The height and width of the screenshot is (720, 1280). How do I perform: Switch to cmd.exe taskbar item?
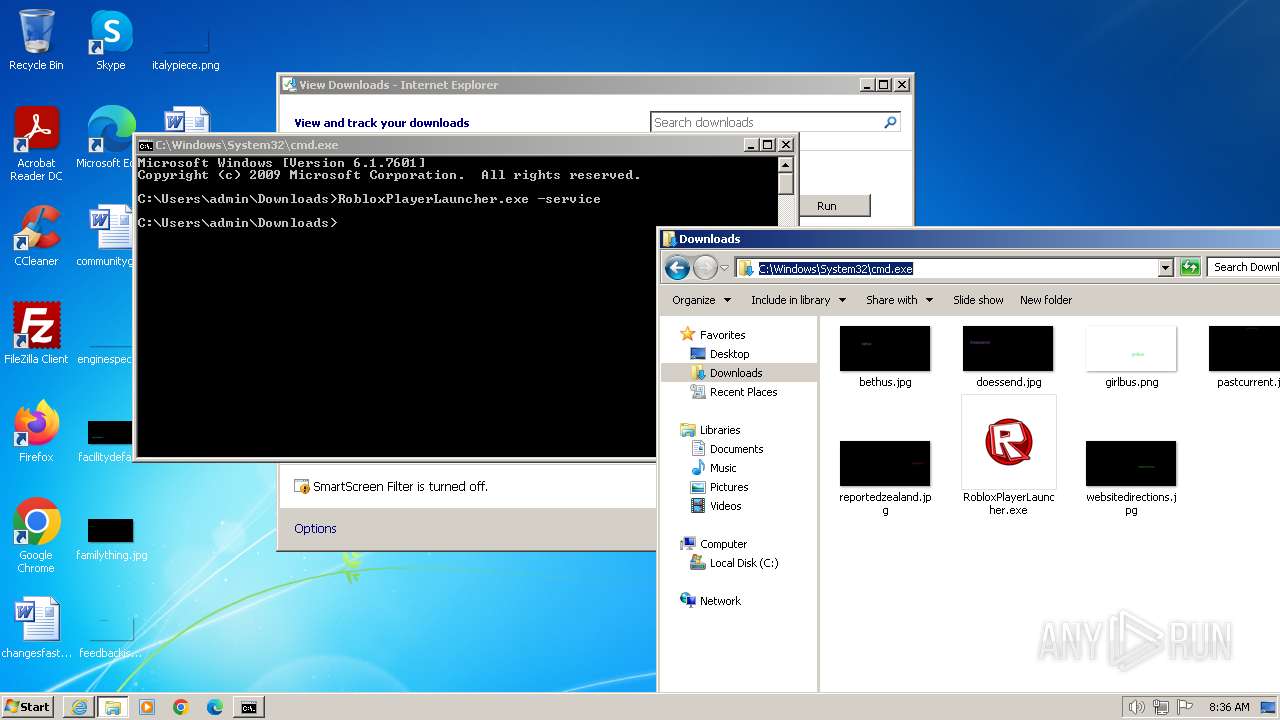tap(248, 707)
